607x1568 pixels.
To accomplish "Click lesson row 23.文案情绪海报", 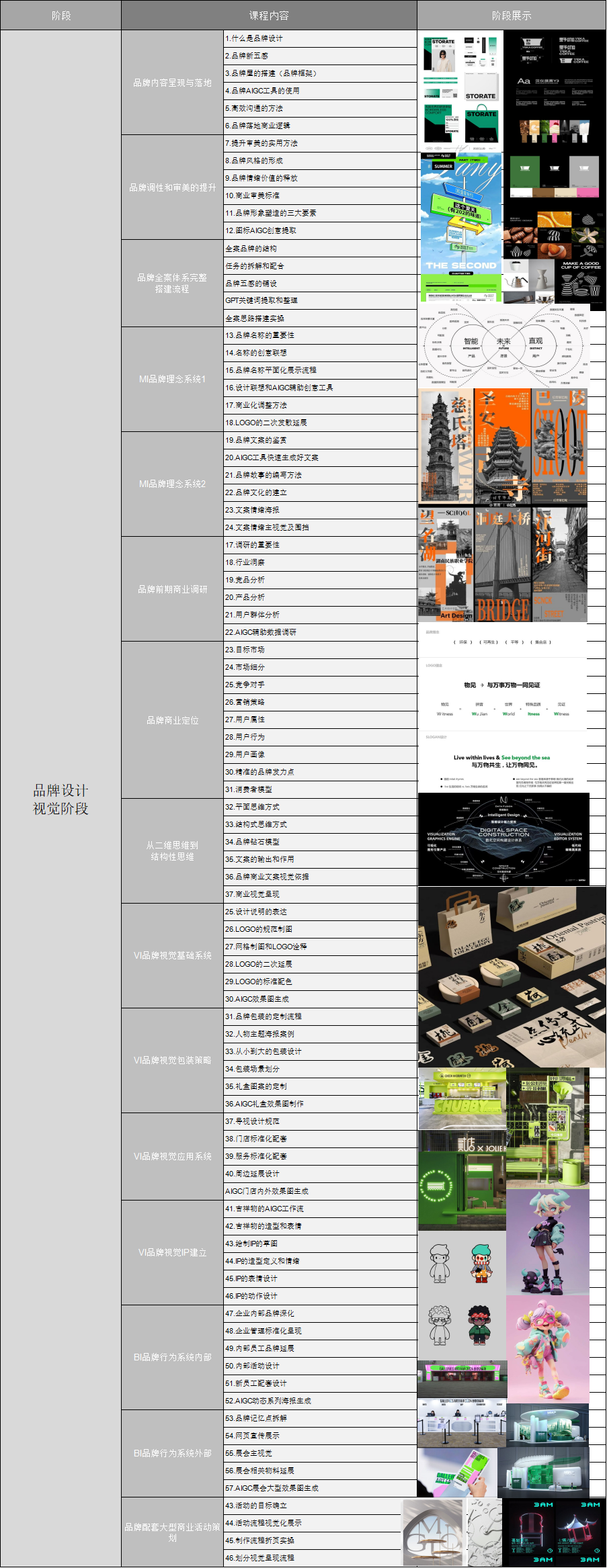I will 320,510.
